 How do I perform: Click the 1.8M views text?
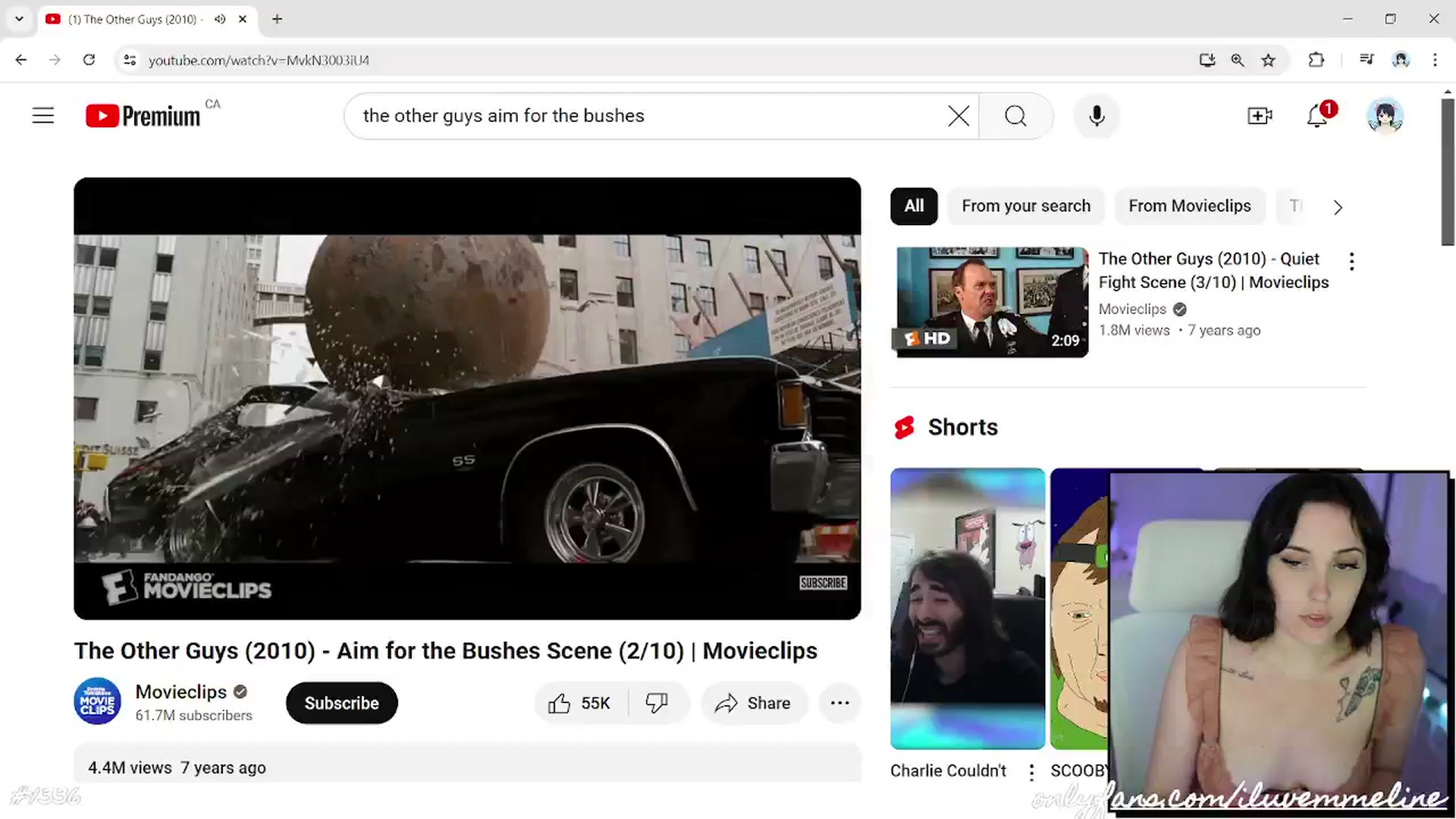coord(1134,331)
